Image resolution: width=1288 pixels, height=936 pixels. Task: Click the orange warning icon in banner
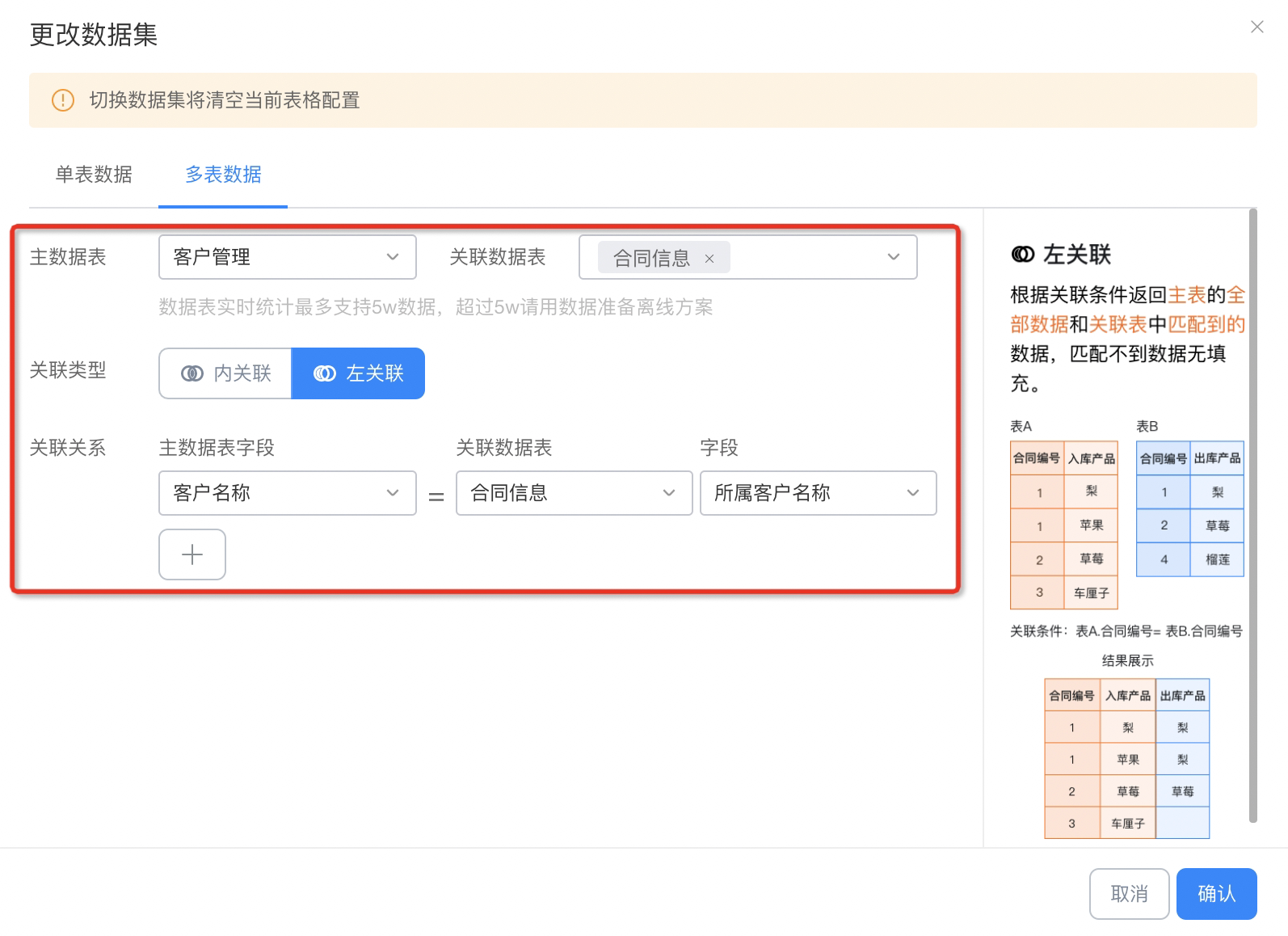pyautogui.click(x=63, y=100)
